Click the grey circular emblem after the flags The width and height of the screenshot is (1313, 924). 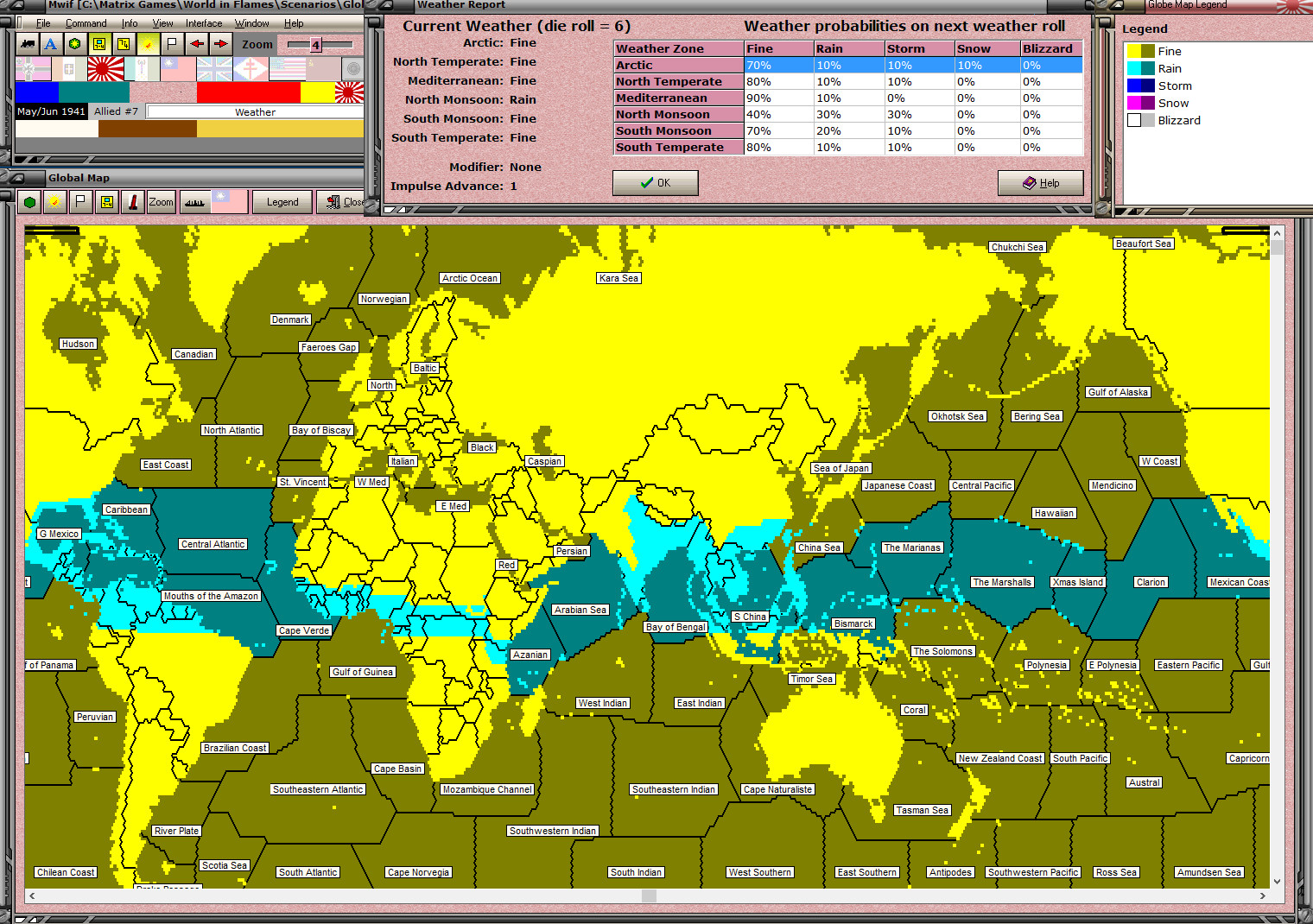pos(352,69)
